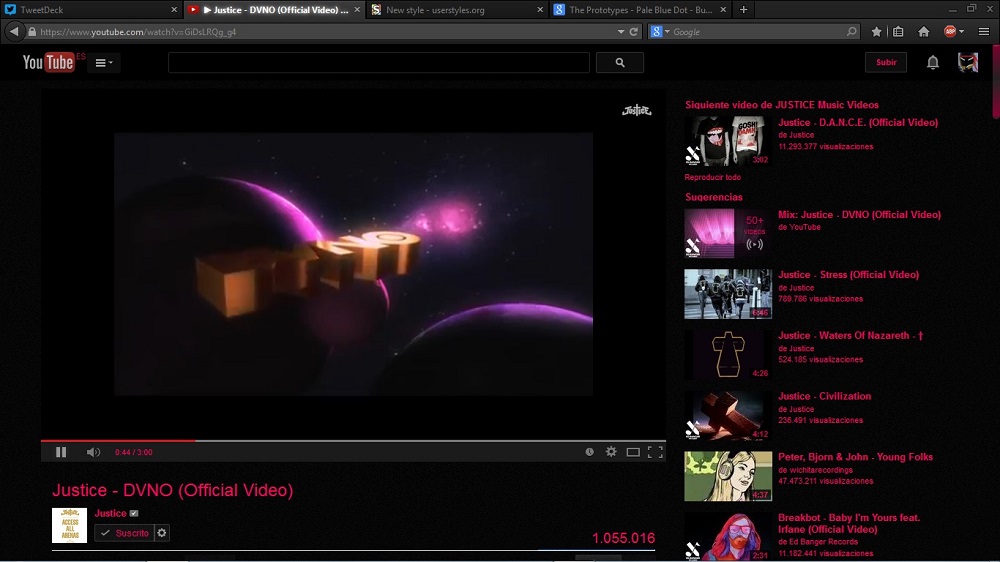This screenshot has height=562, width=1000.
Task: Open the user account avatar
Action: [967, 62]
